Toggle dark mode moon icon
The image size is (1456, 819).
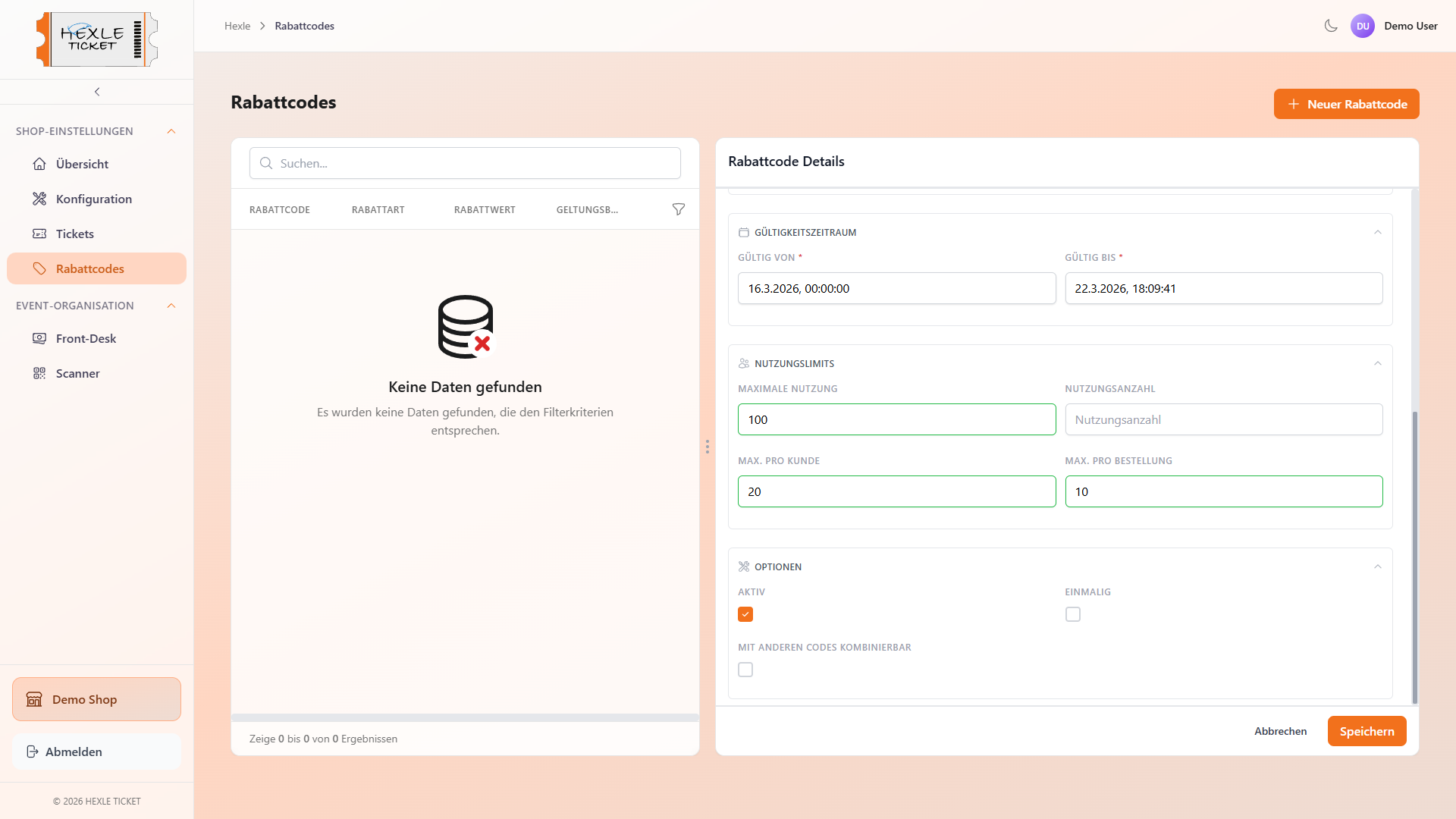click(x=1331, y=26)
